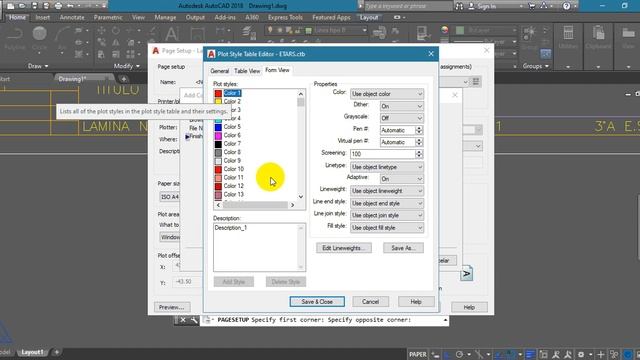Click Help button in Page Setup window
The height and width of the screenshot is (360, 640).
[x=469, y=307]
